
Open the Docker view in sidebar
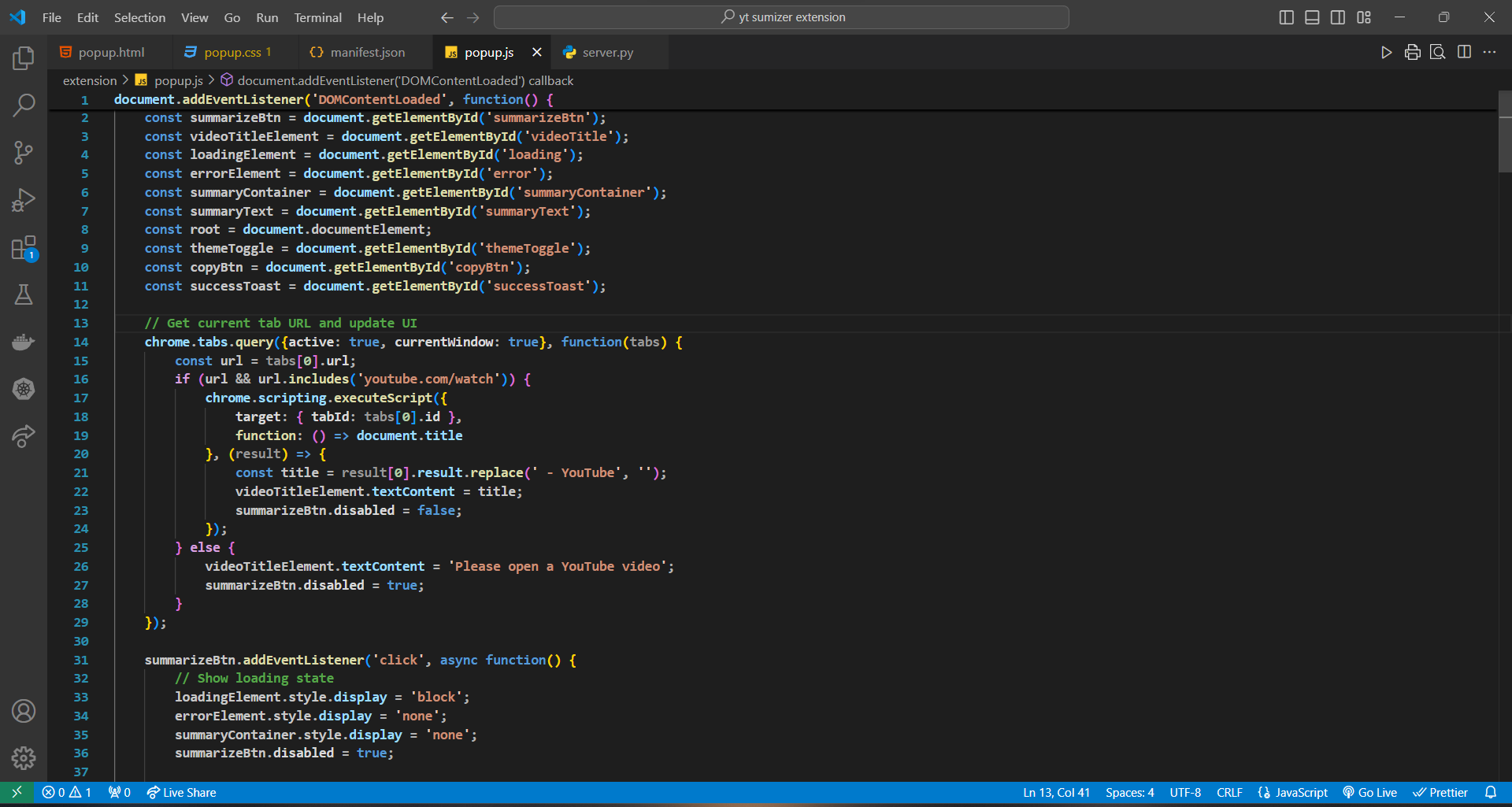pyautogui.click(x=24, y=342)
